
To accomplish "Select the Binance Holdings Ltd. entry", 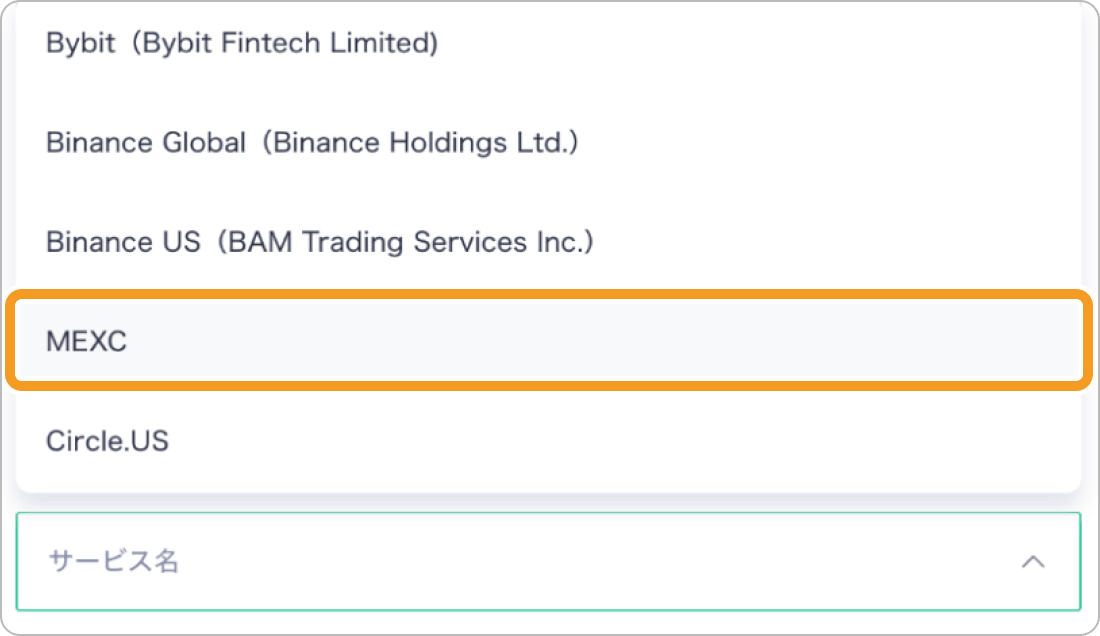I will click(x=312, y=143).
